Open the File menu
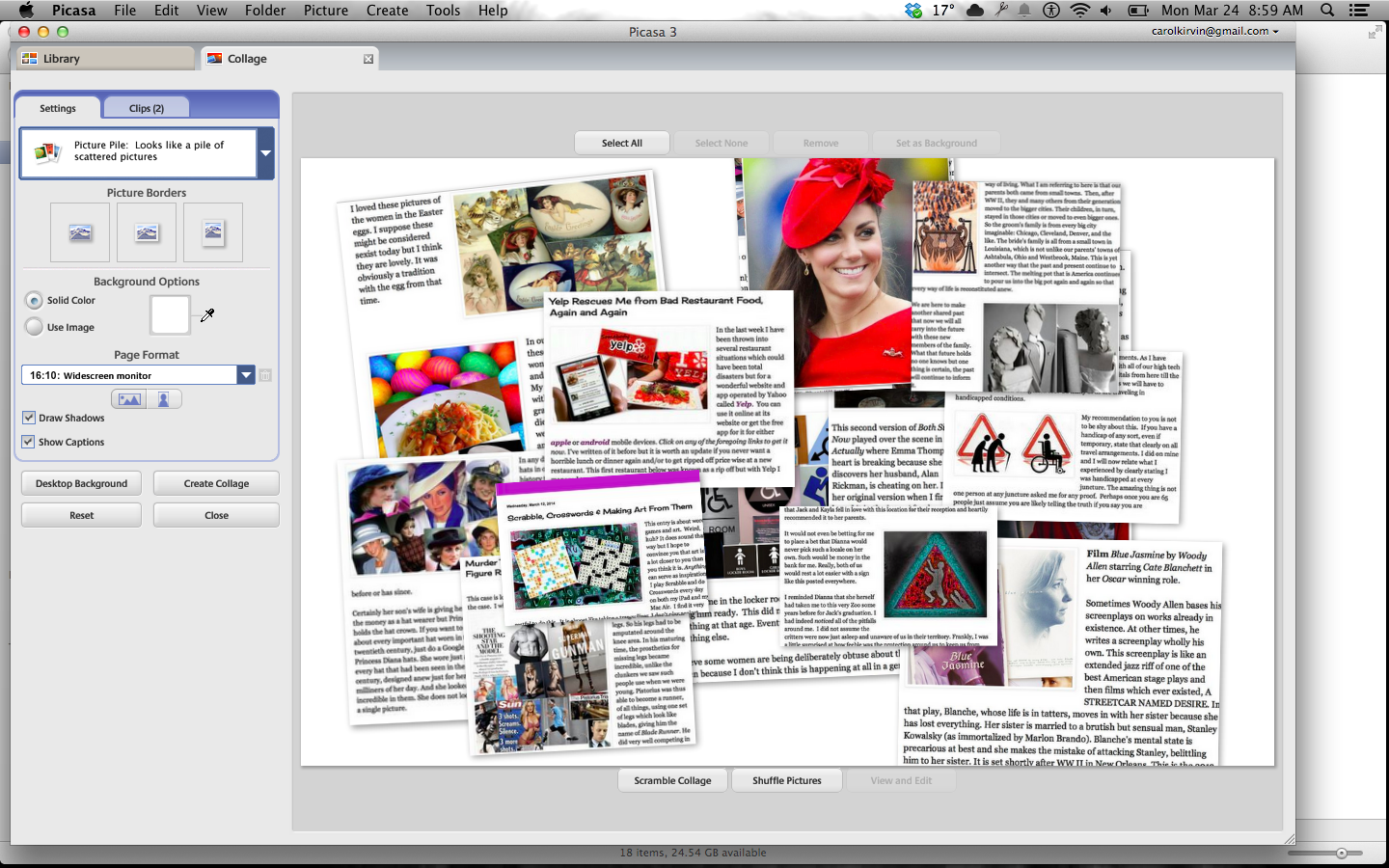The width and height of the screenshot is (1389, 868). click(x=125, y=10)
